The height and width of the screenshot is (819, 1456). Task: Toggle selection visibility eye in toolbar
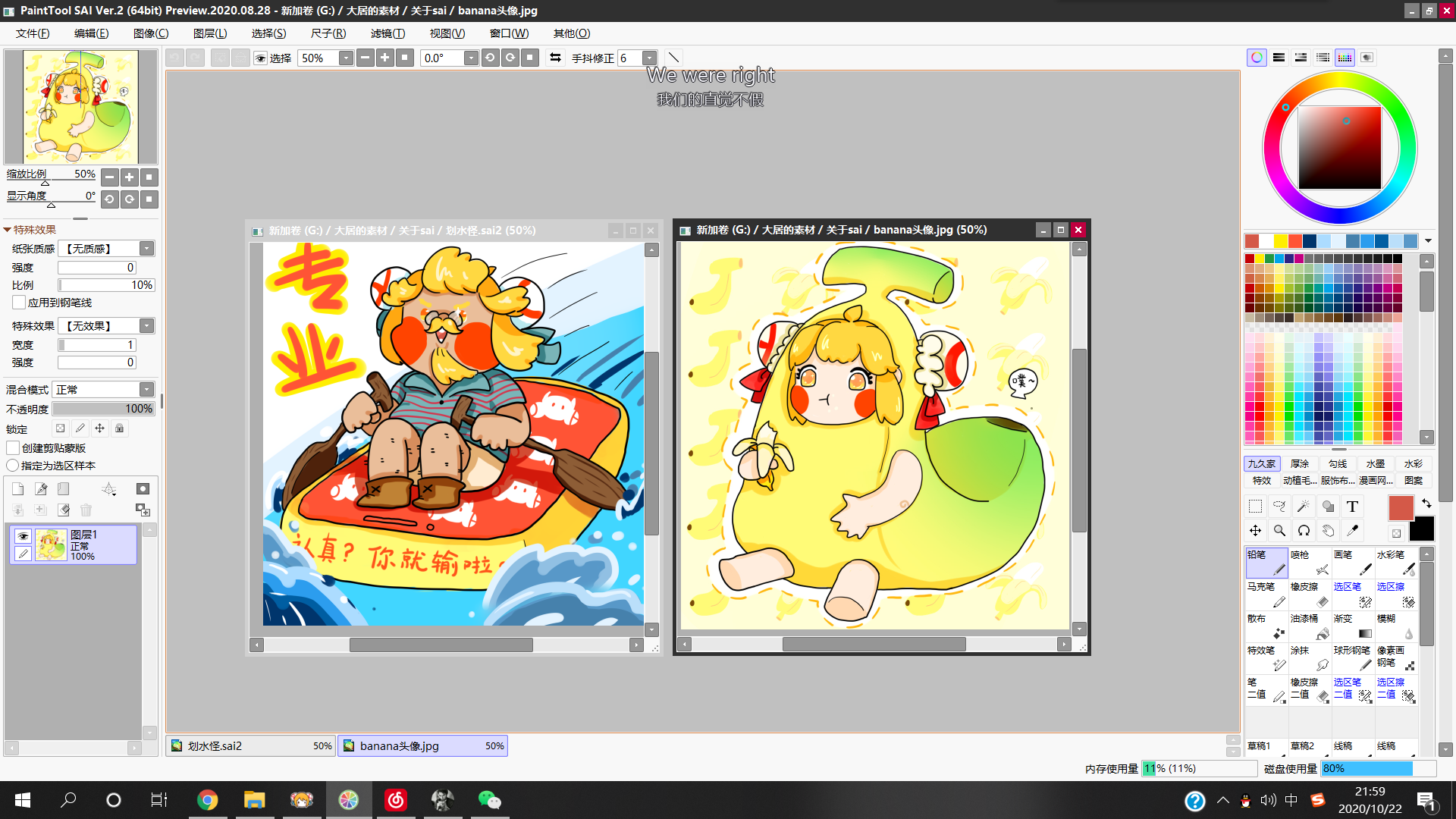tap(260, 58)
